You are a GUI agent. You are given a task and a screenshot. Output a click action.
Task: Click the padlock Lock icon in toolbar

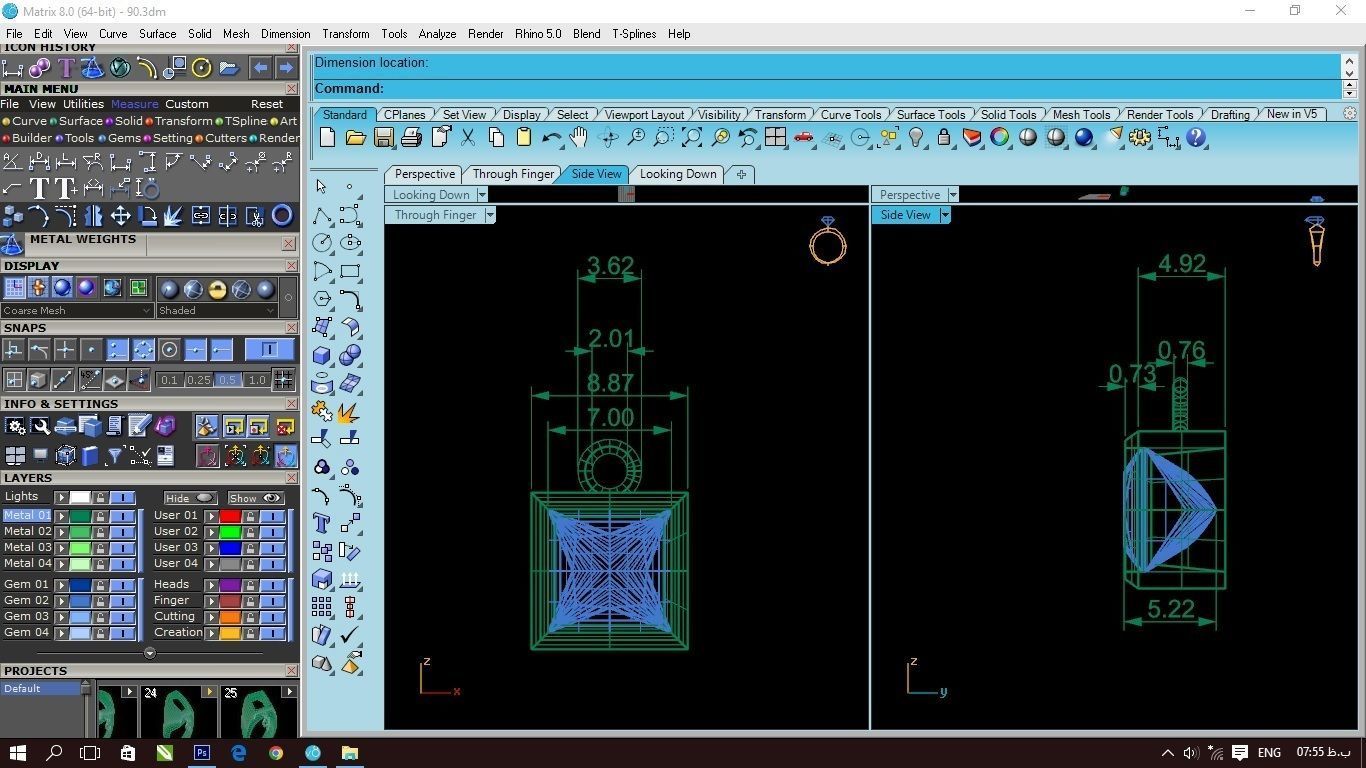944,138
